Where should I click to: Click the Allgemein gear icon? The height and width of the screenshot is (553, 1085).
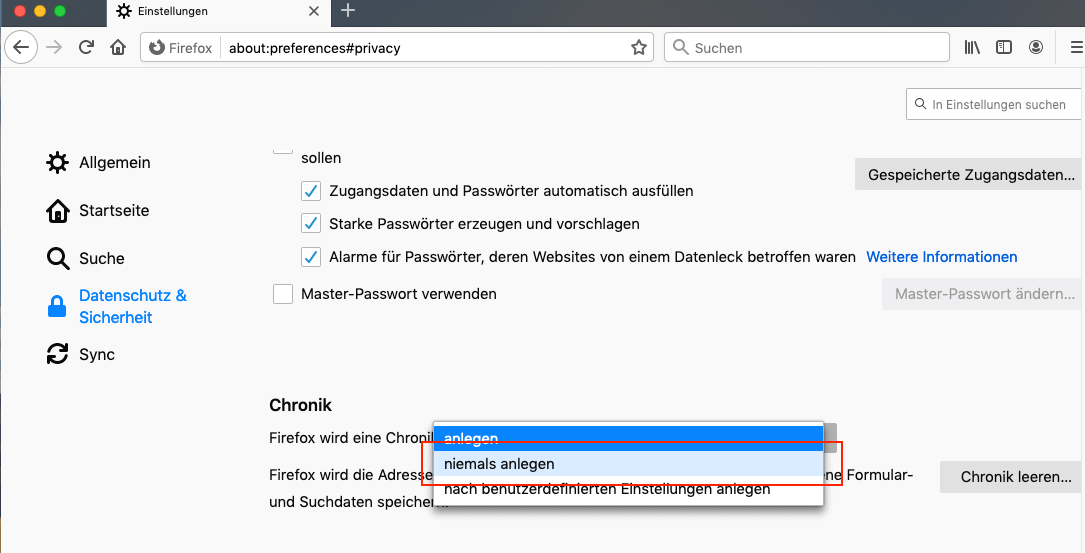(x=57, y=163)
